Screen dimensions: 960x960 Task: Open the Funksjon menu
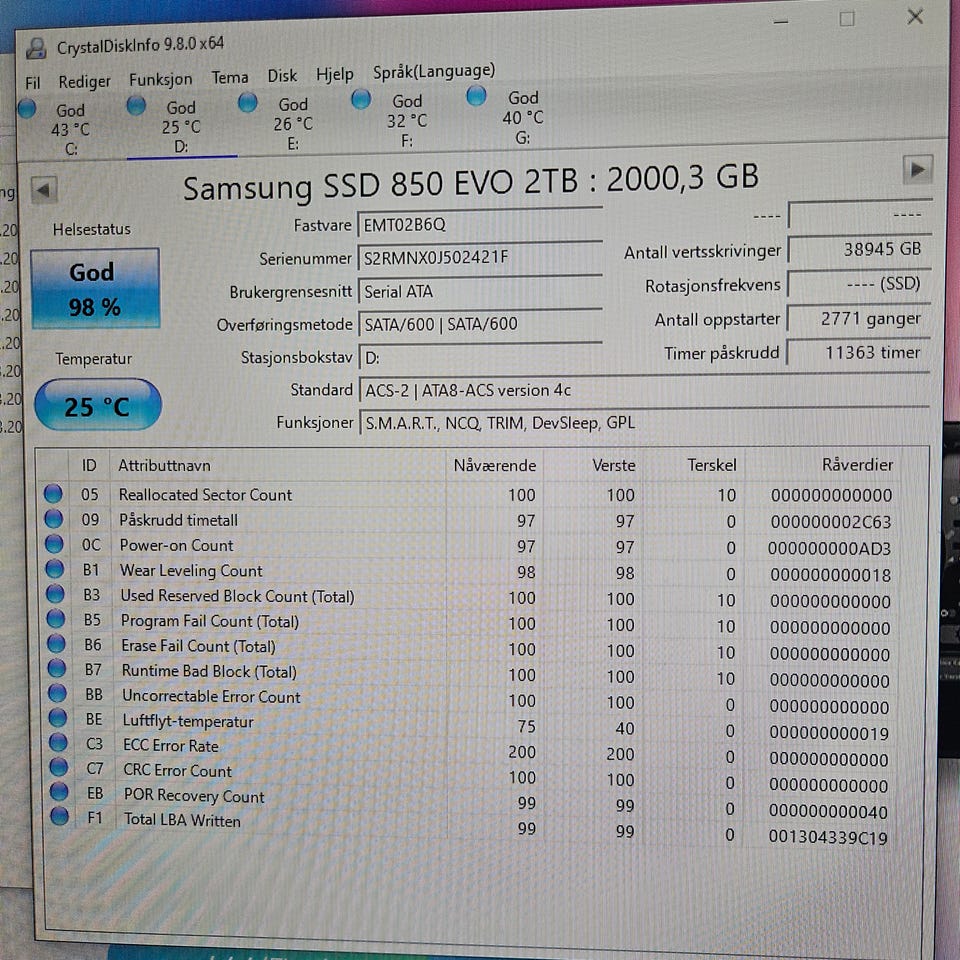coord(160,80)
